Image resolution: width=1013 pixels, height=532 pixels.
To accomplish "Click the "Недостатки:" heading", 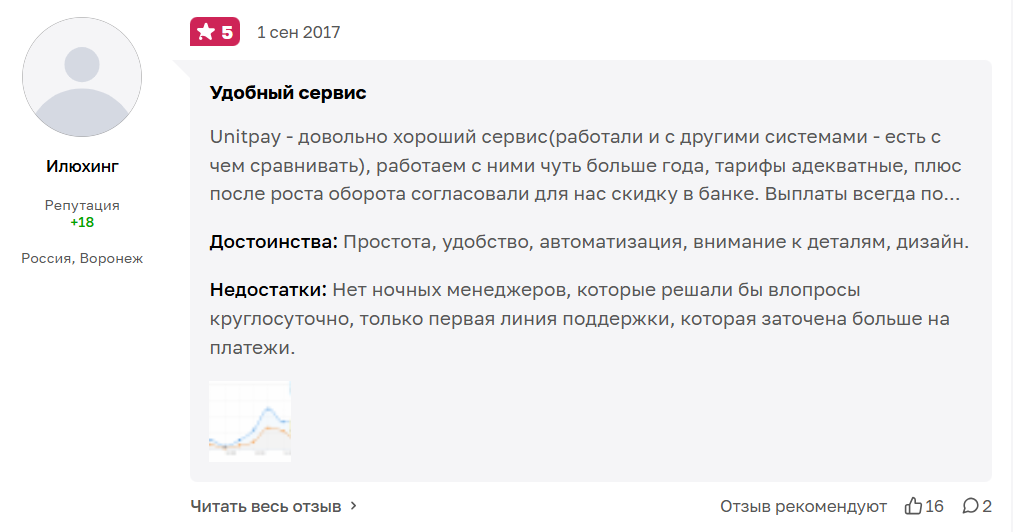I will coord(268,290).
